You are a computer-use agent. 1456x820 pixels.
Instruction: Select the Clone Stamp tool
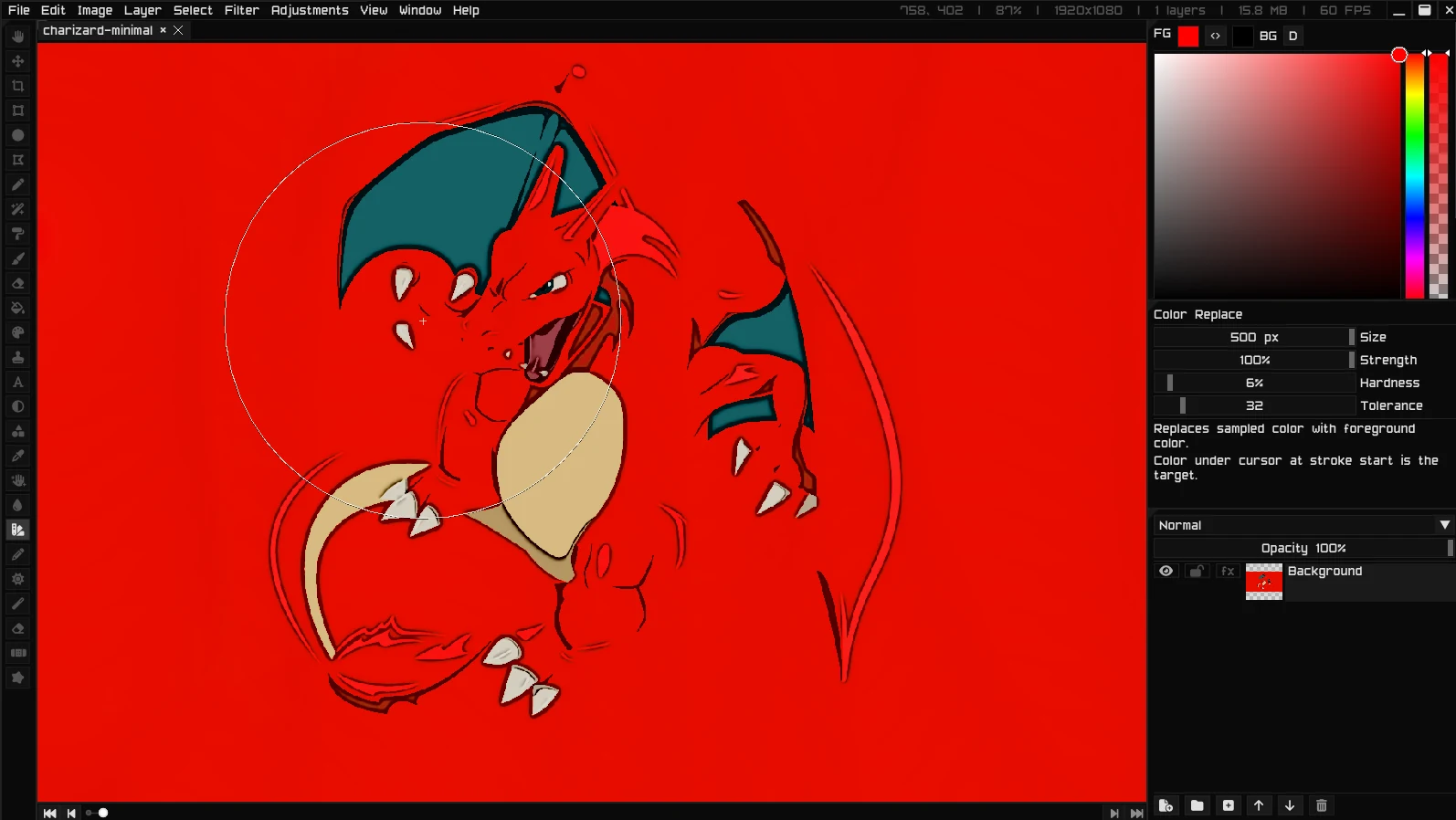coord(17,357)
